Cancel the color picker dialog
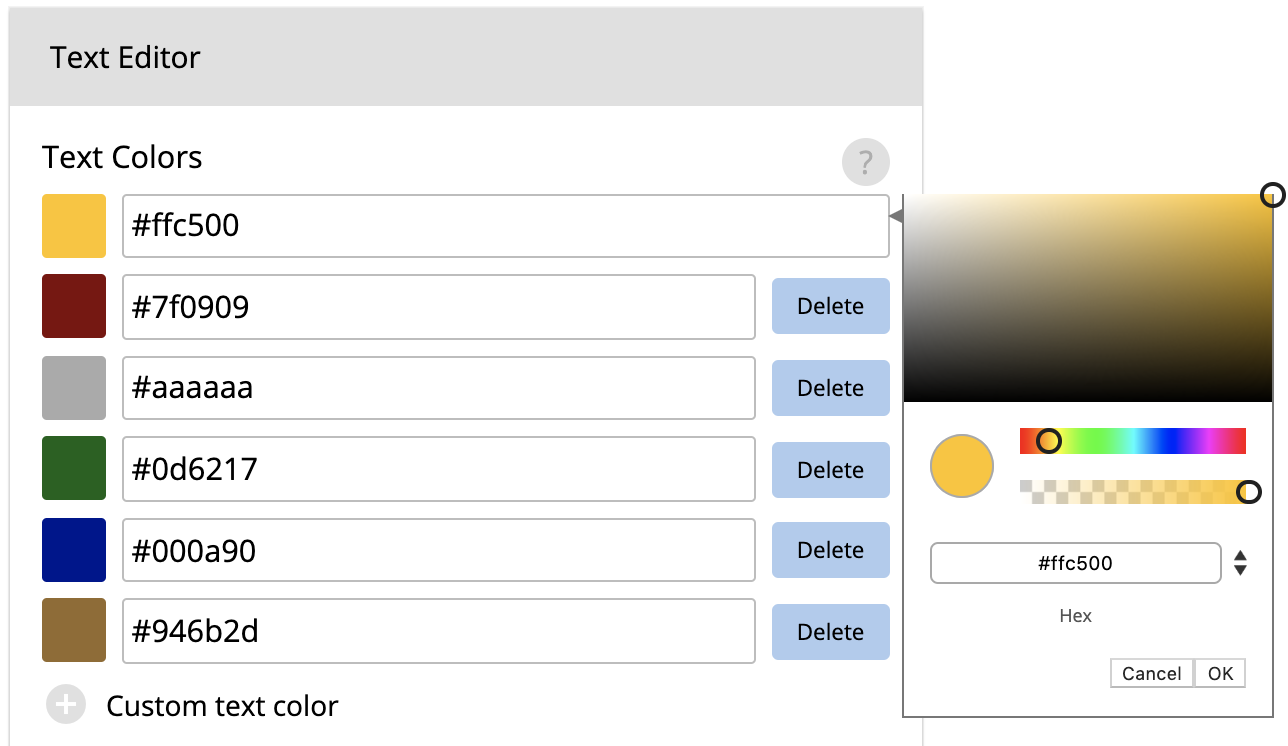 click(1152, 673)
